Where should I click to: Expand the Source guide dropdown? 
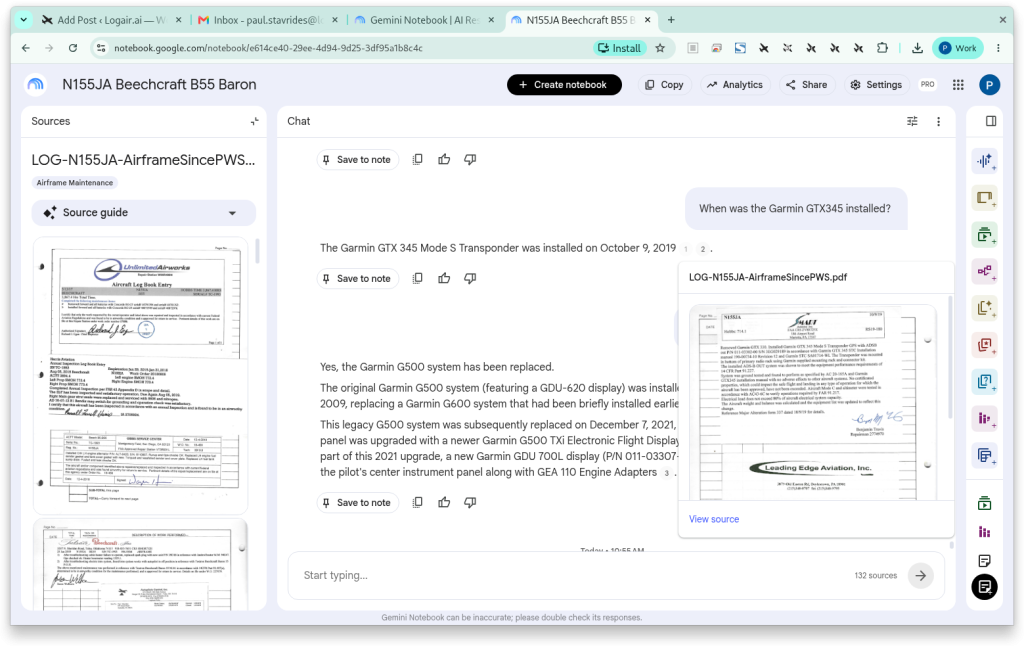(x=144, y=212)
